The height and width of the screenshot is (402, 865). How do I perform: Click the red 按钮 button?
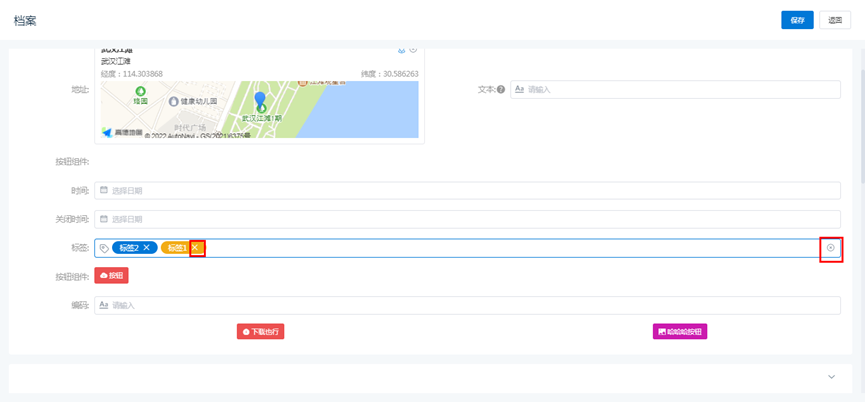pos(112,276)
